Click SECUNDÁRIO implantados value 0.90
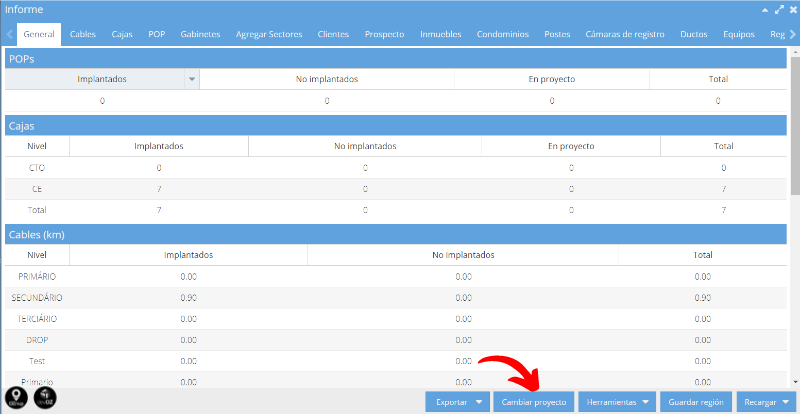Screen dimensions: 800x414 (188, 298)
